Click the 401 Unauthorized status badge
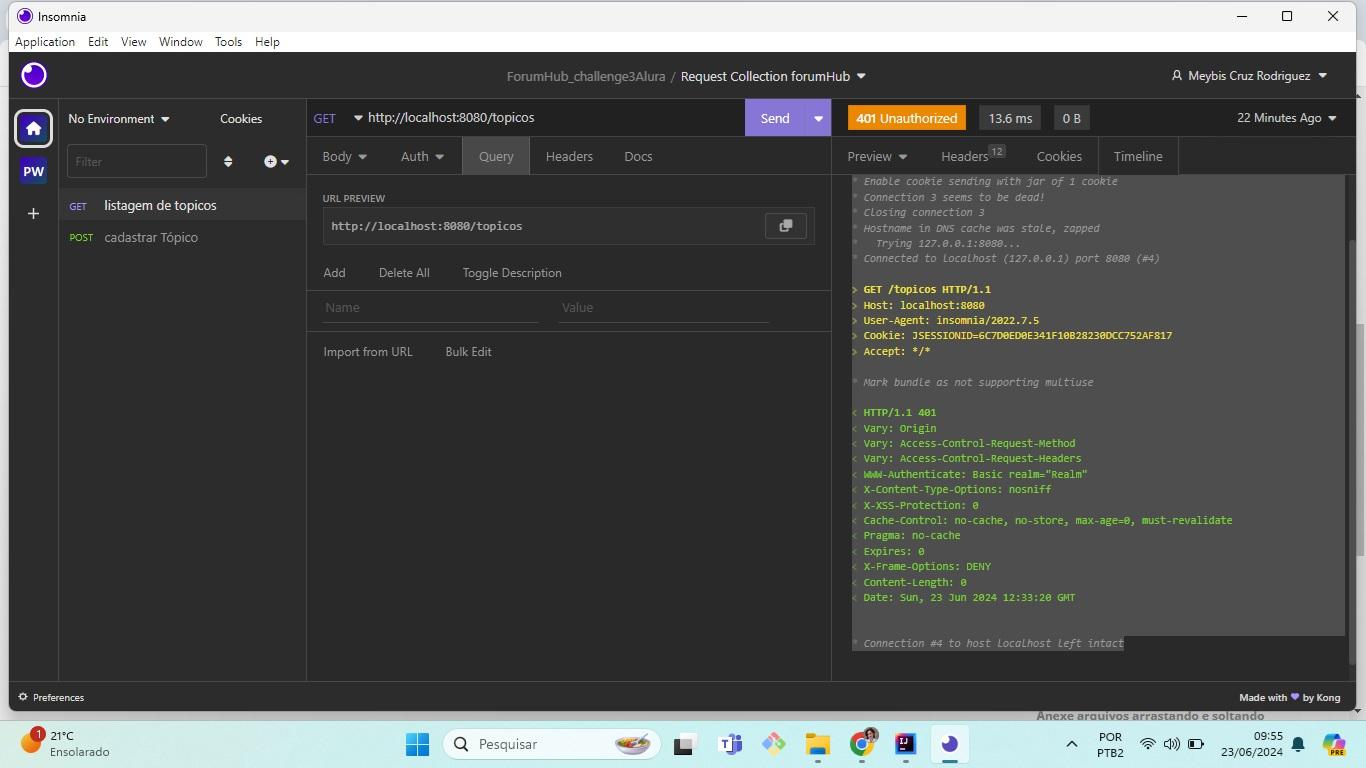Screen dimensions: 1366x768 pyautogui.click(x=907, y=118)
